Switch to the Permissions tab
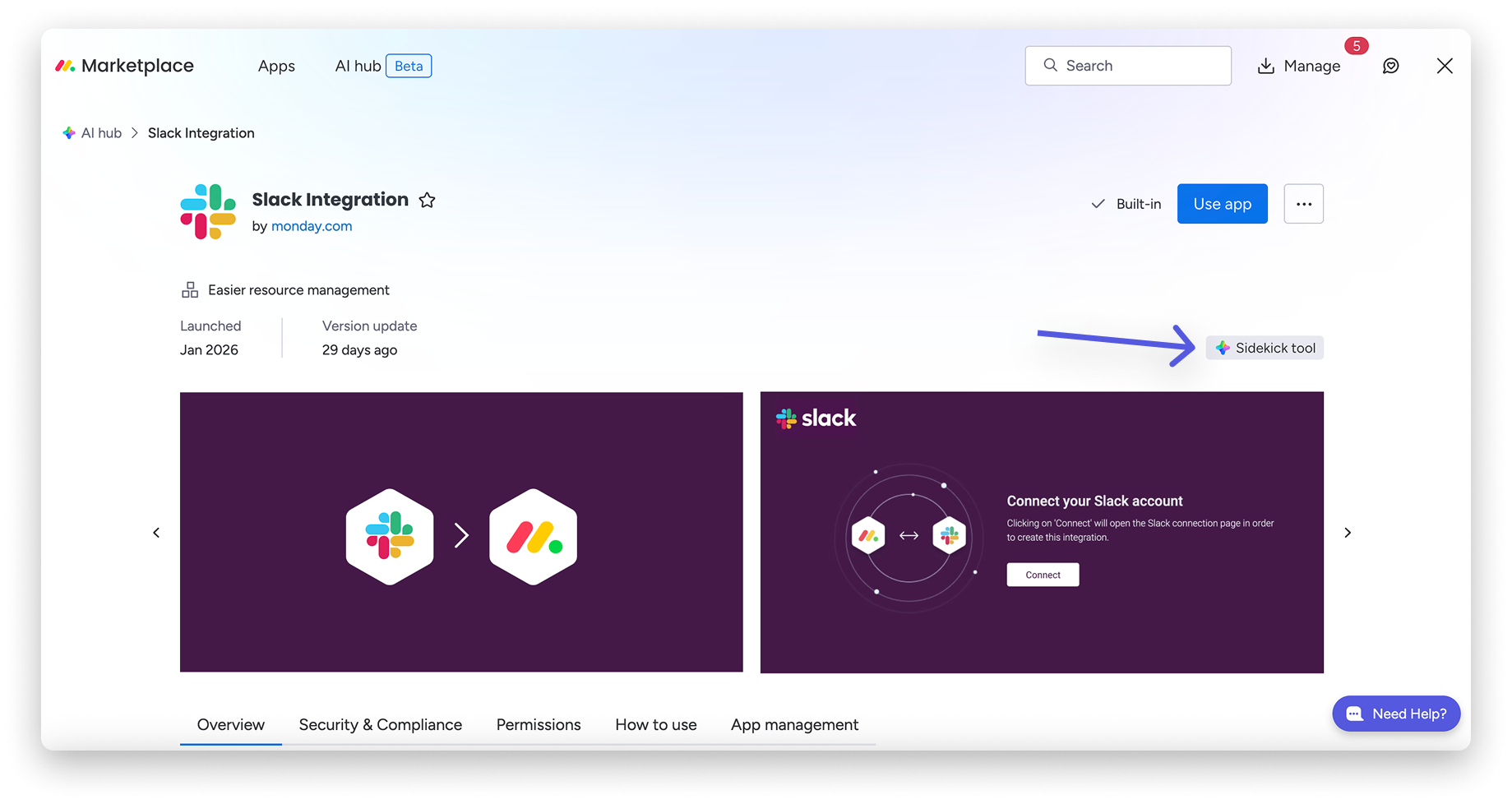 coord(539,724)
